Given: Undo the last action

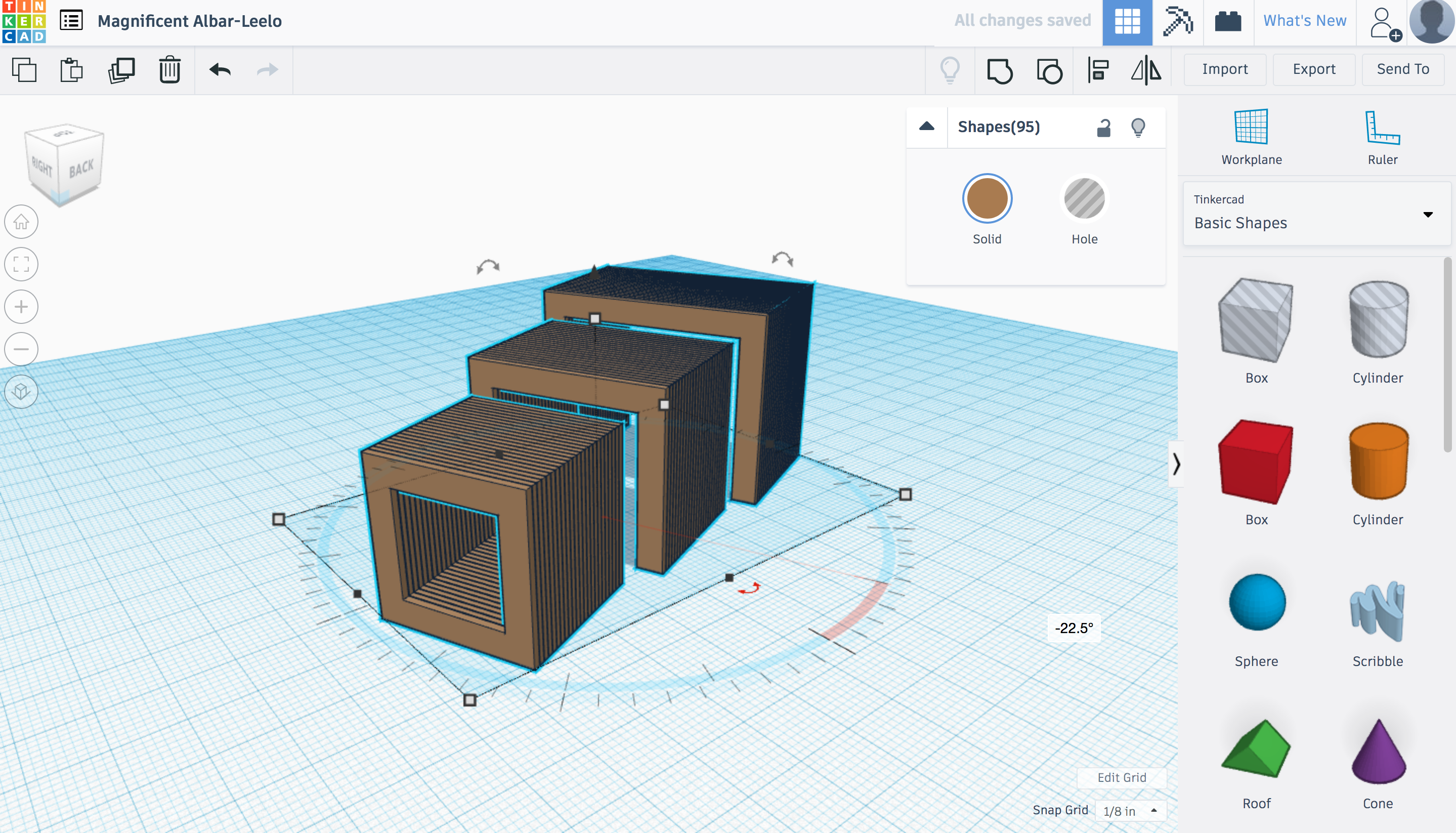Looking at the screenshot, I should 220,70.
